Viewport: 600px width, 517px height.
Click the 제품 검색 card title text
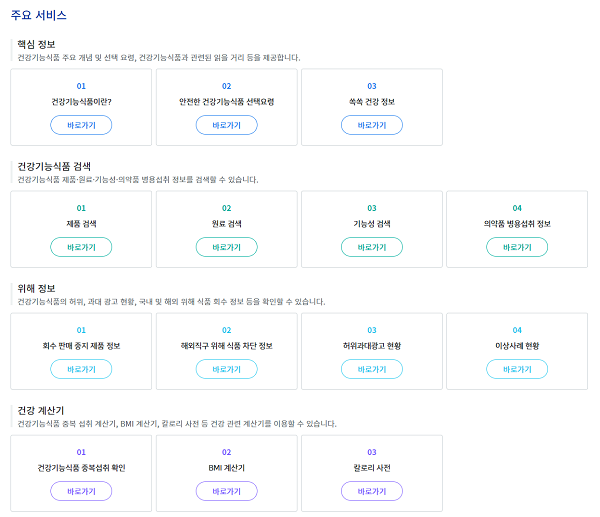point(81,224)
